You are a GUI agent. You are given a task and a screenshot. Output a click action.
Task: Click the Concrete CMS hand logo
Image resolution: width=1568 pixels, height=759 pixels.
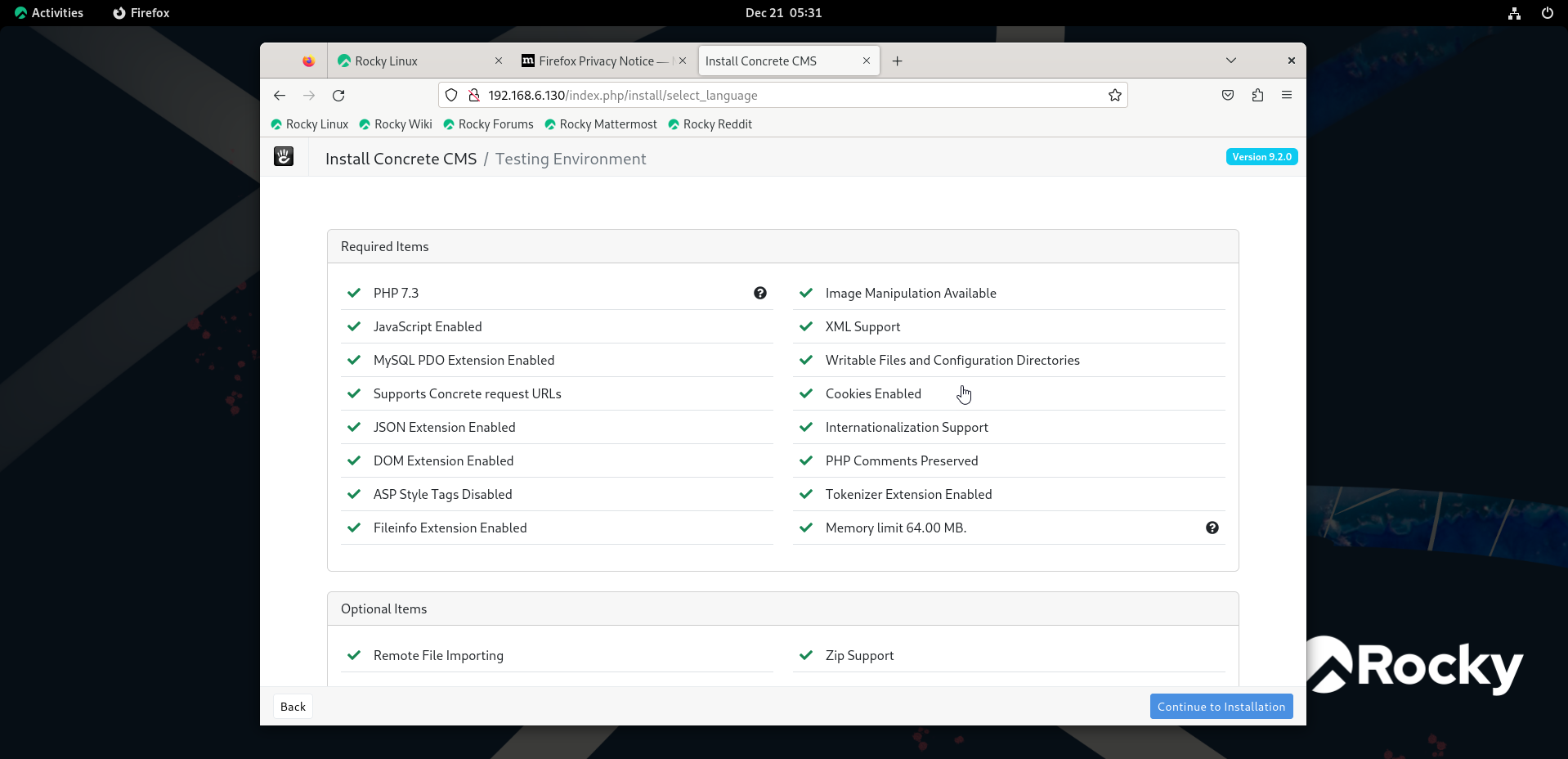[x=284, y=156]
